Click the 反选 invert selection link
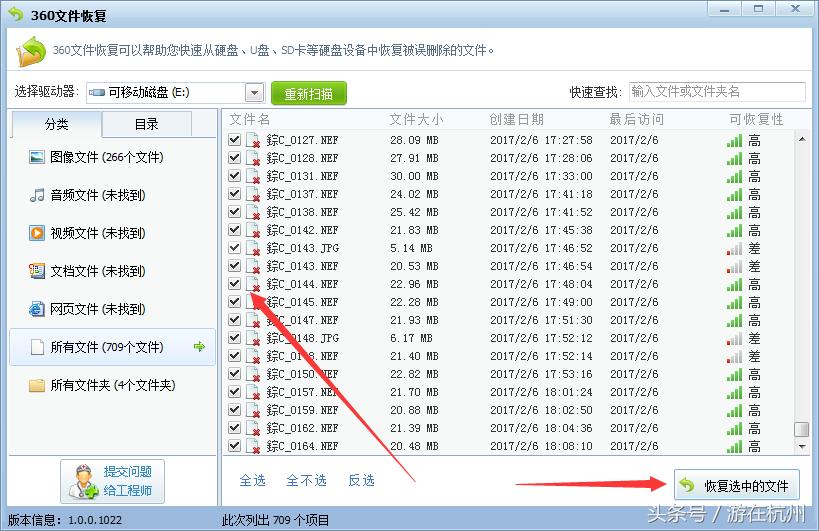This screenshot has width=819, height=531. [361, 480]
